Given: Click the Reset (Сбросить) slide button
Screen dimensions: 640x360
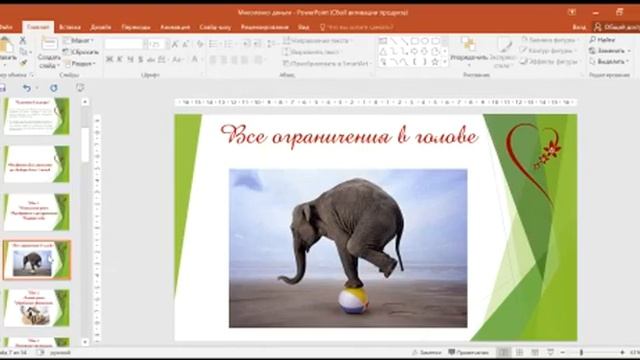Looking at the screenshot, I should pyautogui.click(x=80, y=52).
